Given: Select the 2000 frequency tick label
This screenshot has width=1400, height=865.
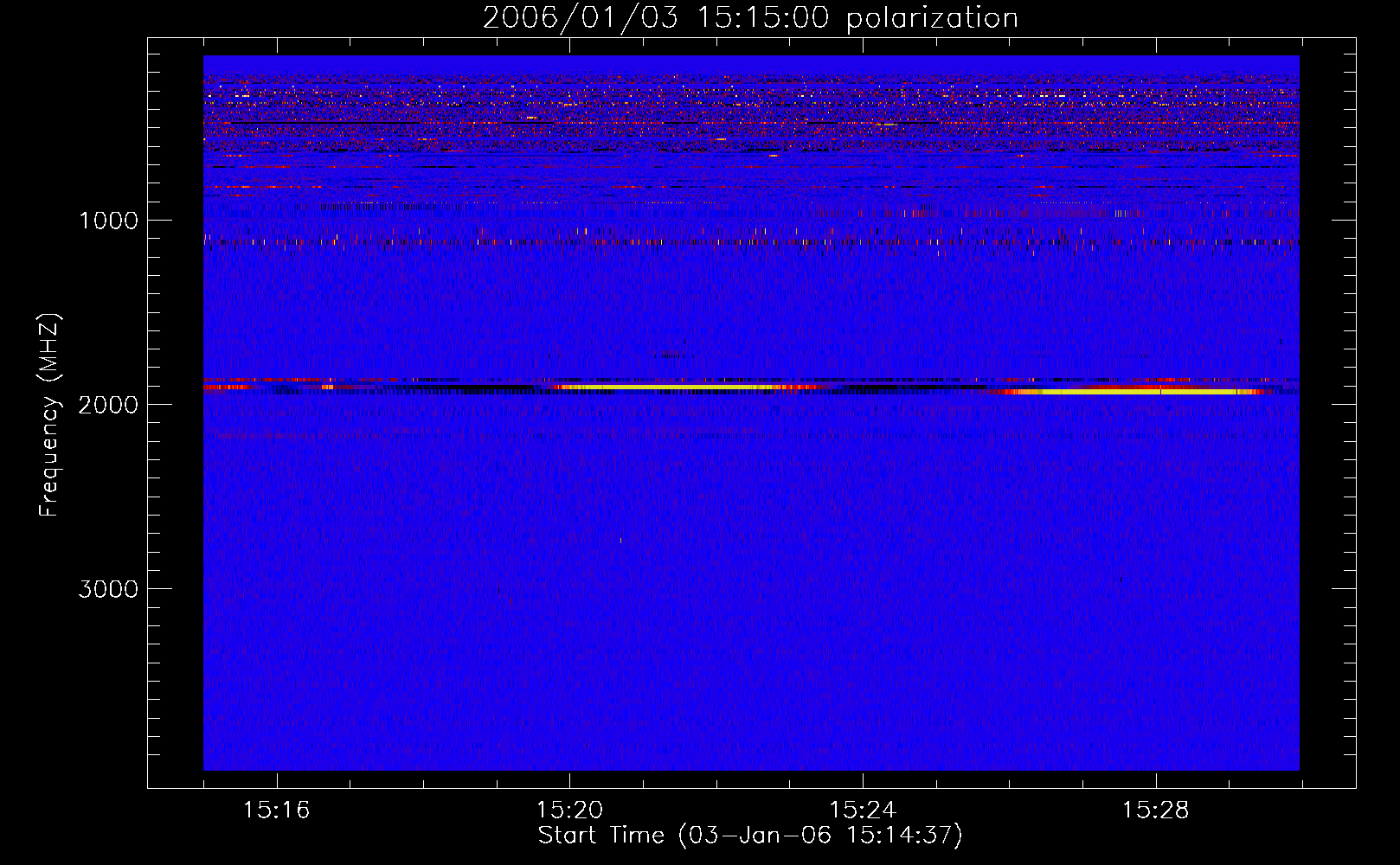Looking at the screenshot, I should tap(108, 405).
